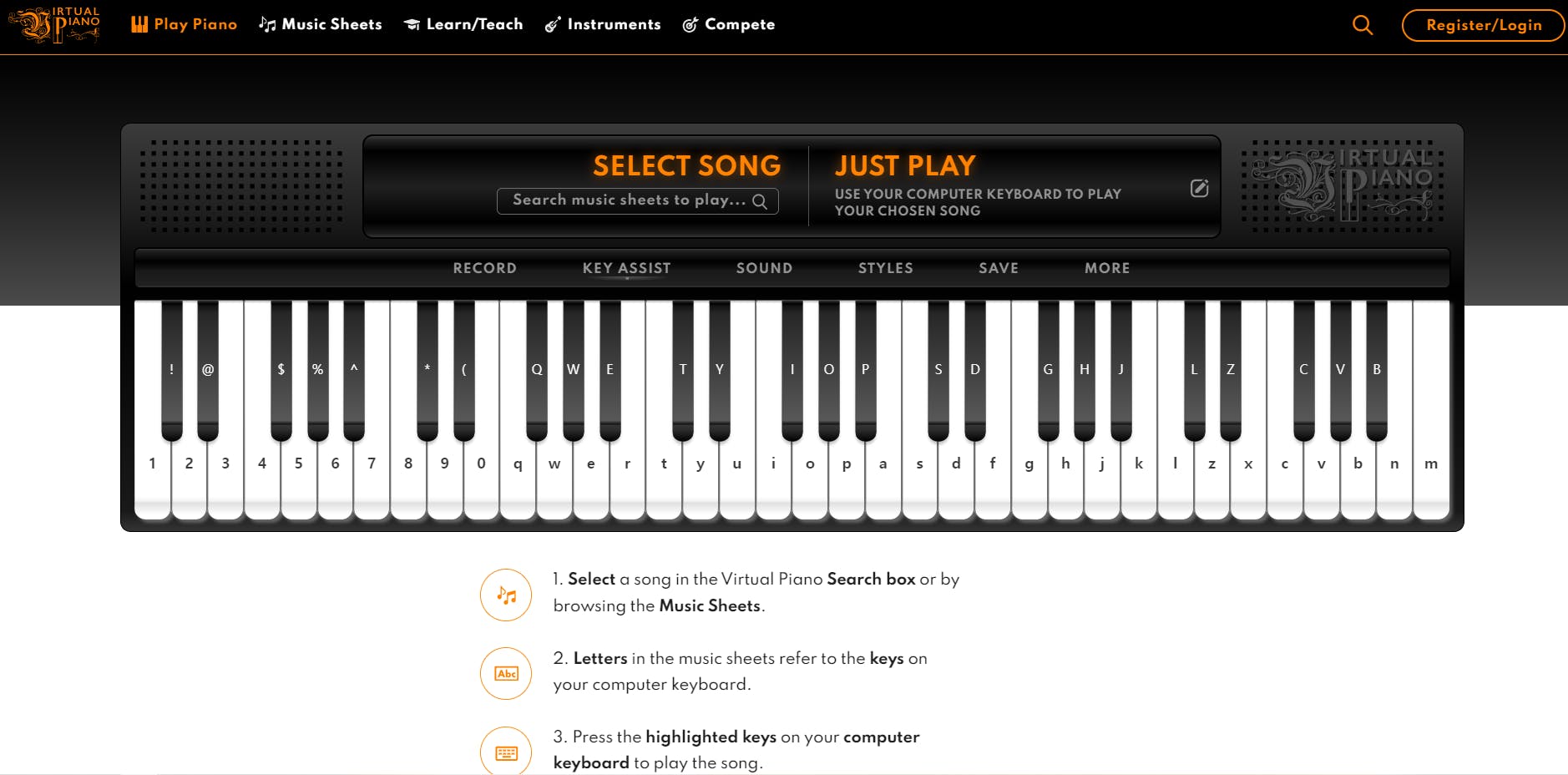The width and height of the screenshot is (1568, 775).
Task: Expand the Sound options
Action: (764, 268)
